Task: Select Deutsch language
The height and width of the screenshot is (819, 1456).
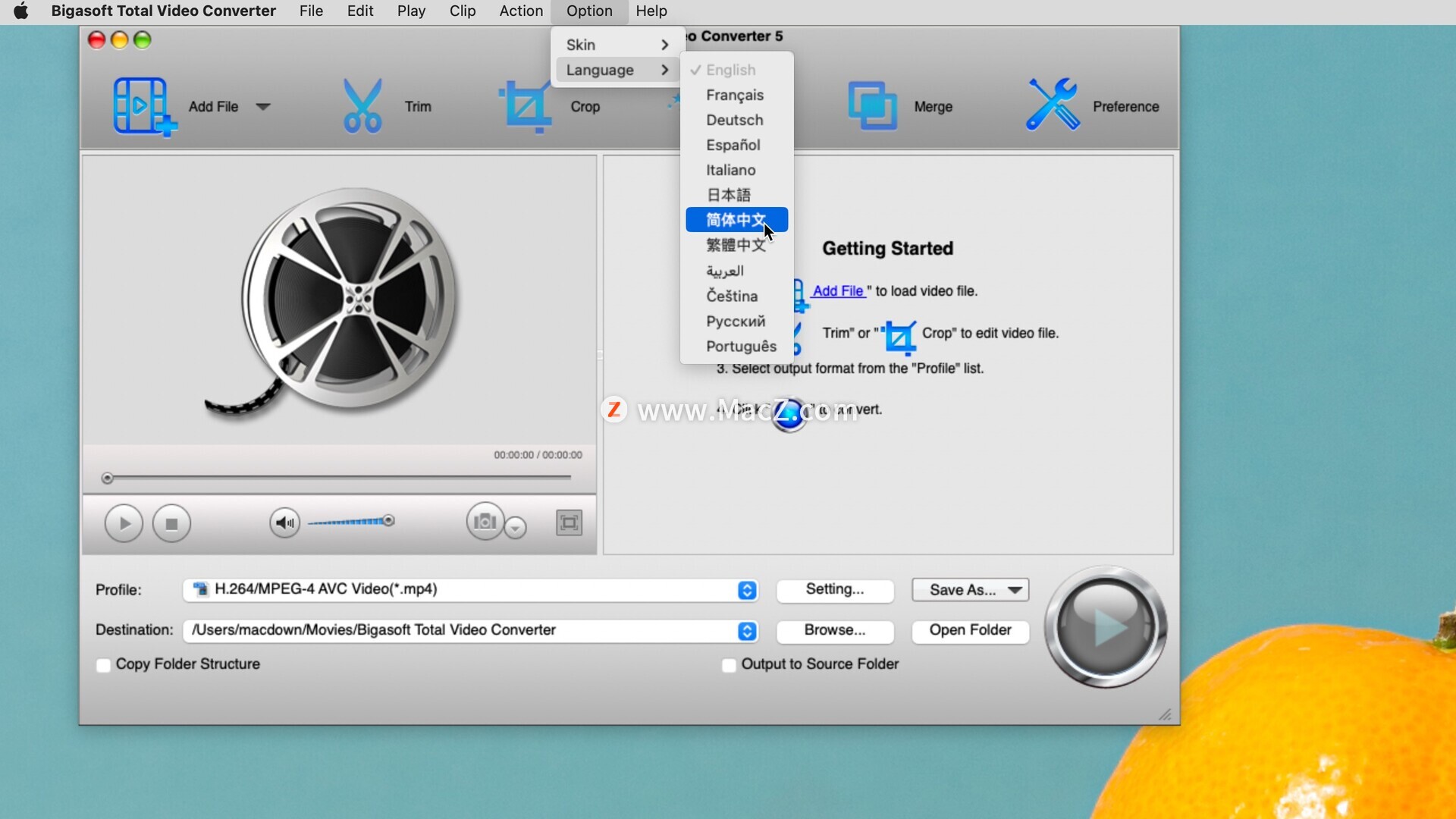Action: pos(736,120)
